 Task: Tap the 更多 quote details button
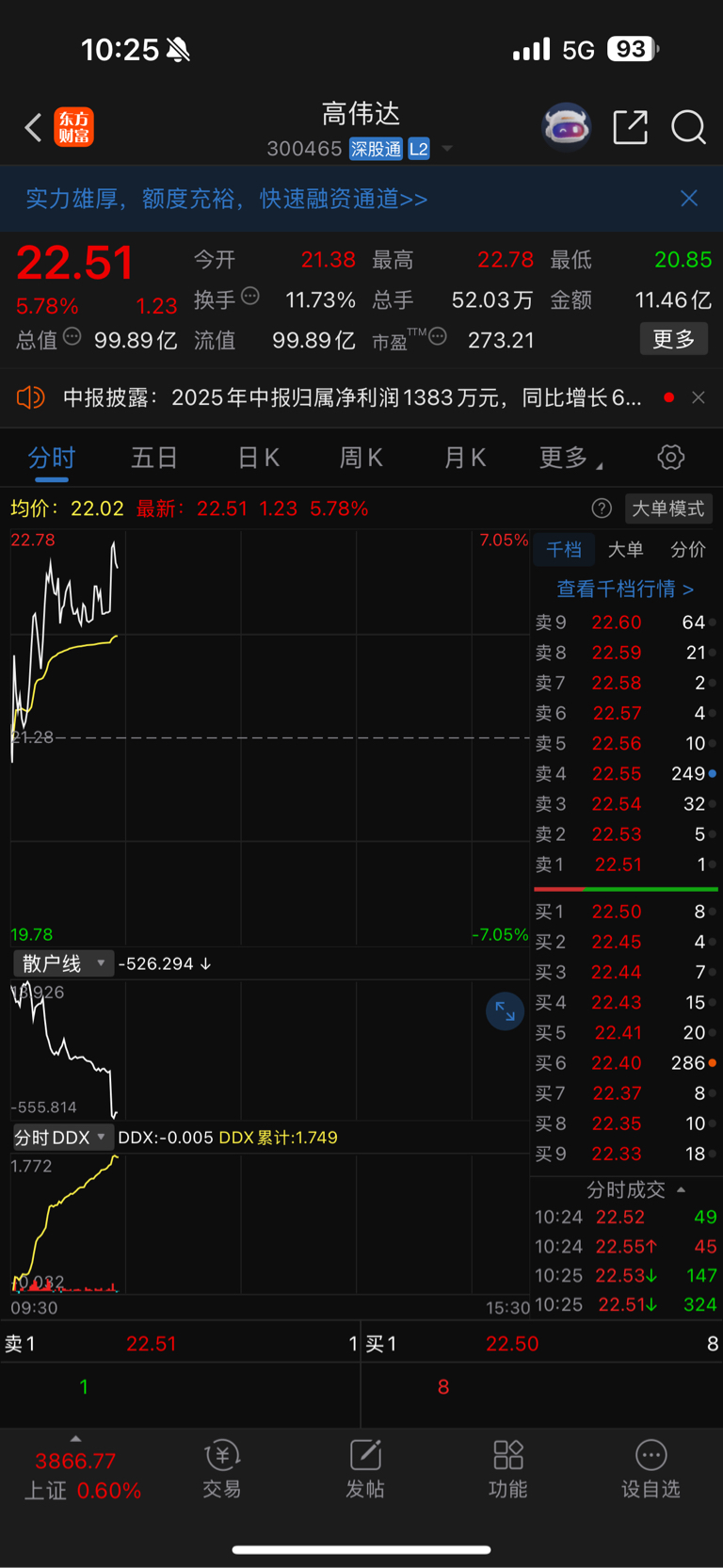[x=674, y=339]
